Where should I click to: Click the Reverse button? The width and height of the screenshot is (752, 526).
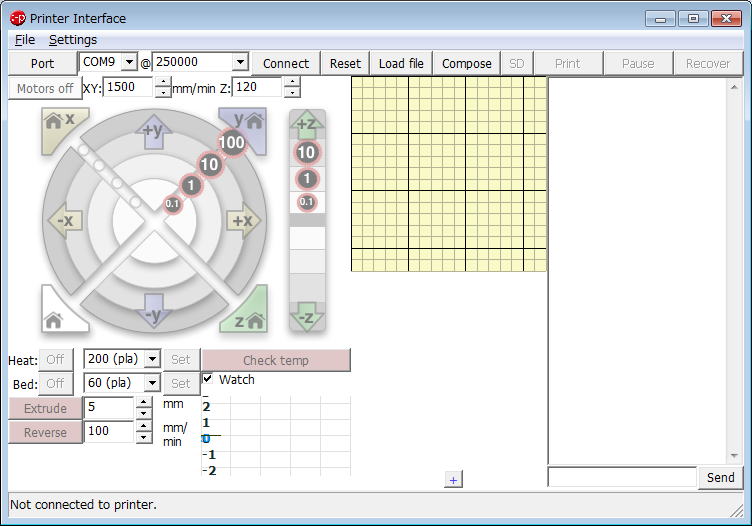[46, 432]
